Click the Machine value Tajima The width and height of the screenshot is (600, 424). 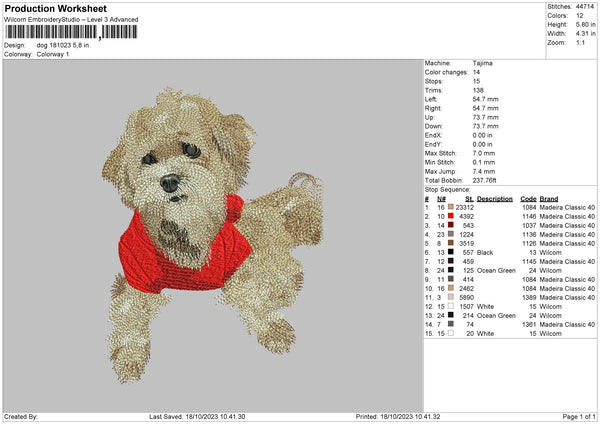tap(482, 62)
